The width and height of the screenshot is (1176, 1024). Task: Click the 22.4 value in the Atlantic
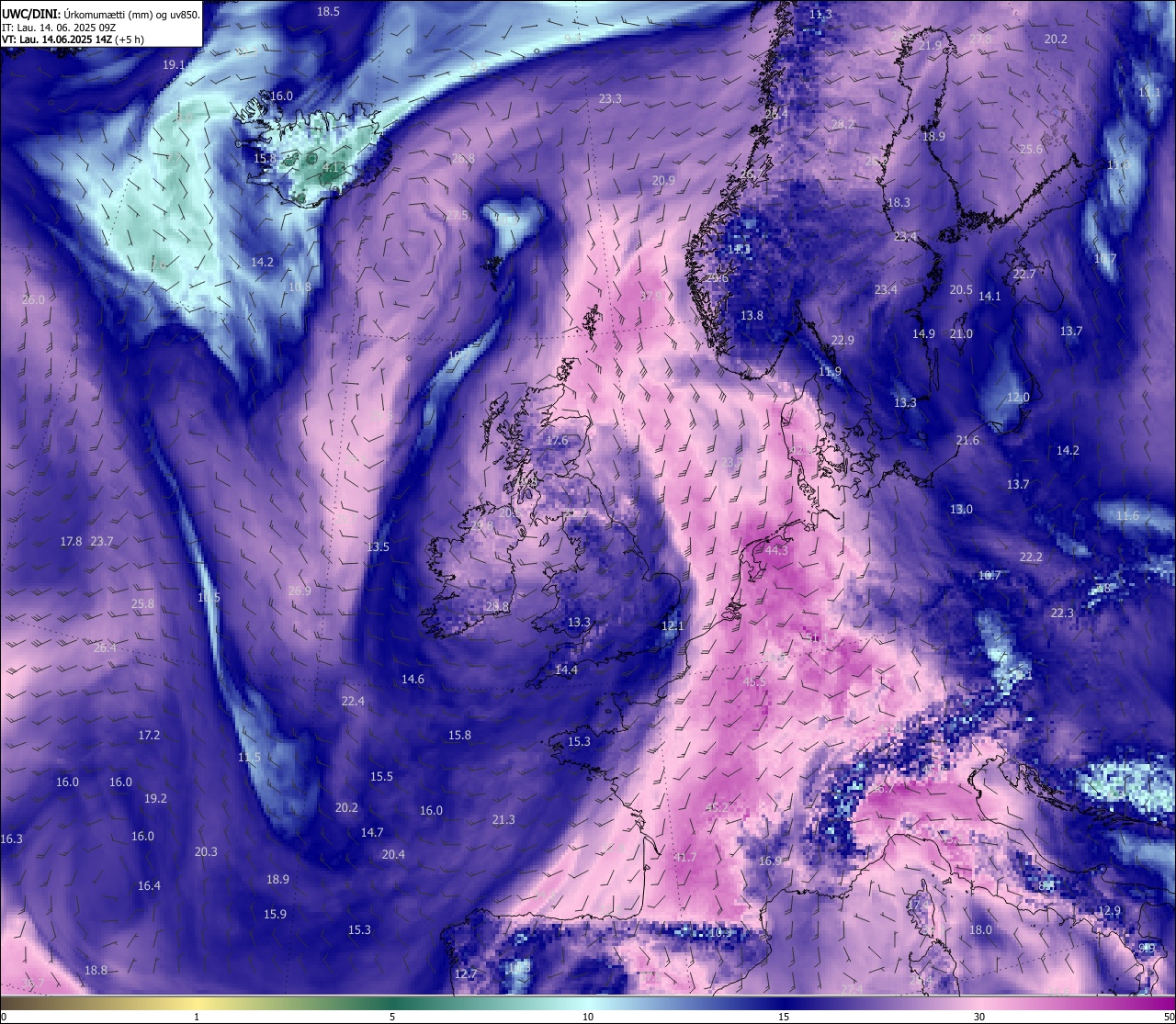point(353,701)
